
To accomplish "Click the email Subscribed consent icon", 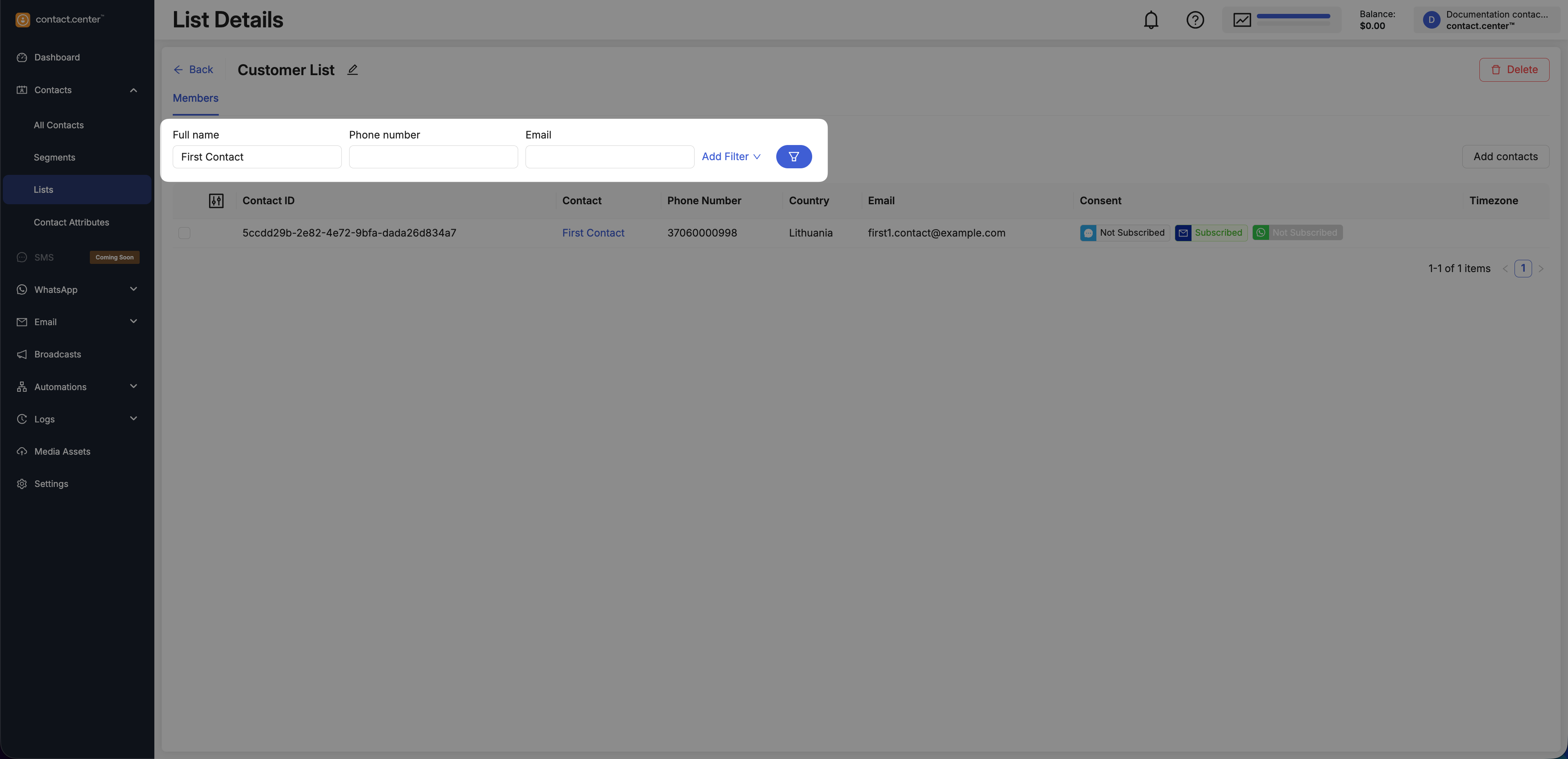I will [1183, 233].
